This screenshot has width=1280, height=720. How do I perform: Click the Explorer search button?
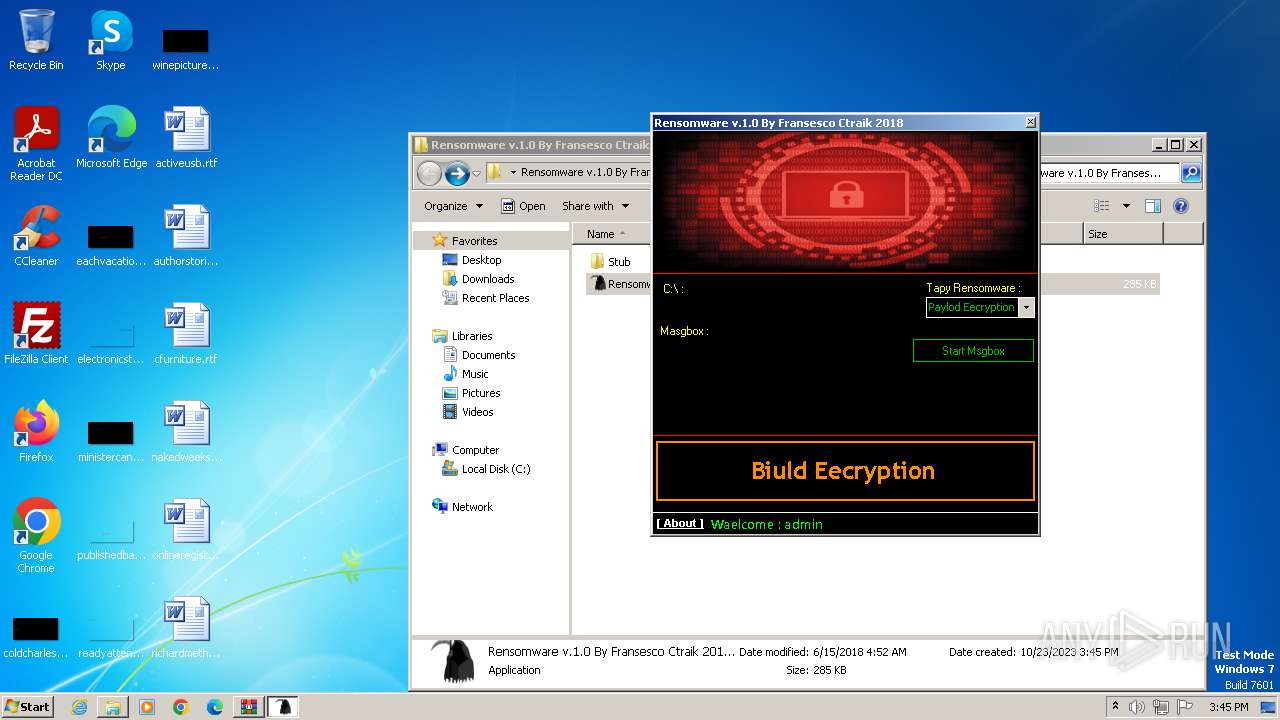click(x=1191, y=173)
